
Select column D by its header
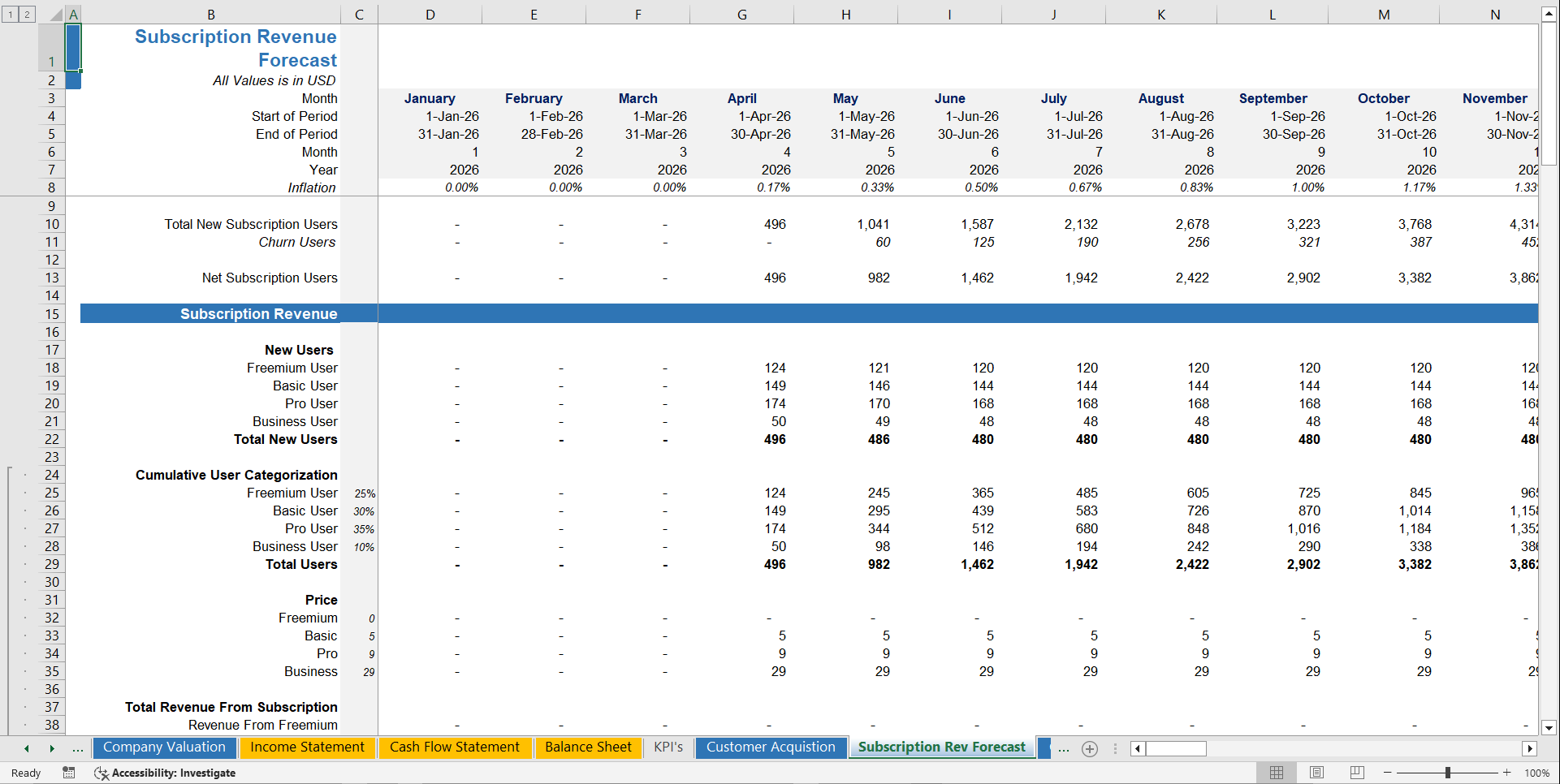click(430, 14)
